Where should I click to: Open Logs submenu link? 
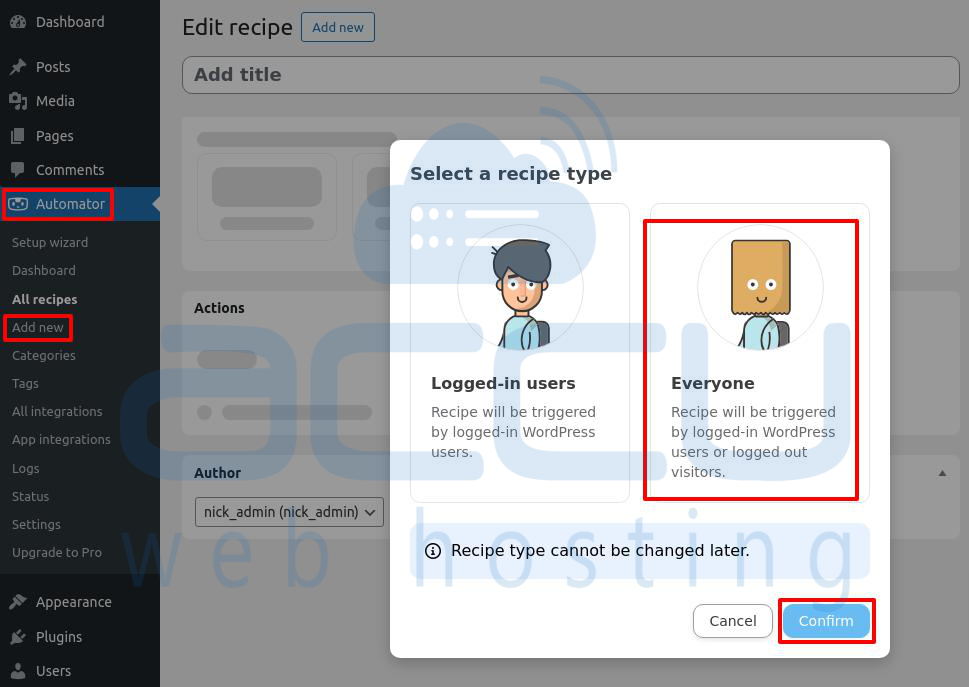point(26,468)
